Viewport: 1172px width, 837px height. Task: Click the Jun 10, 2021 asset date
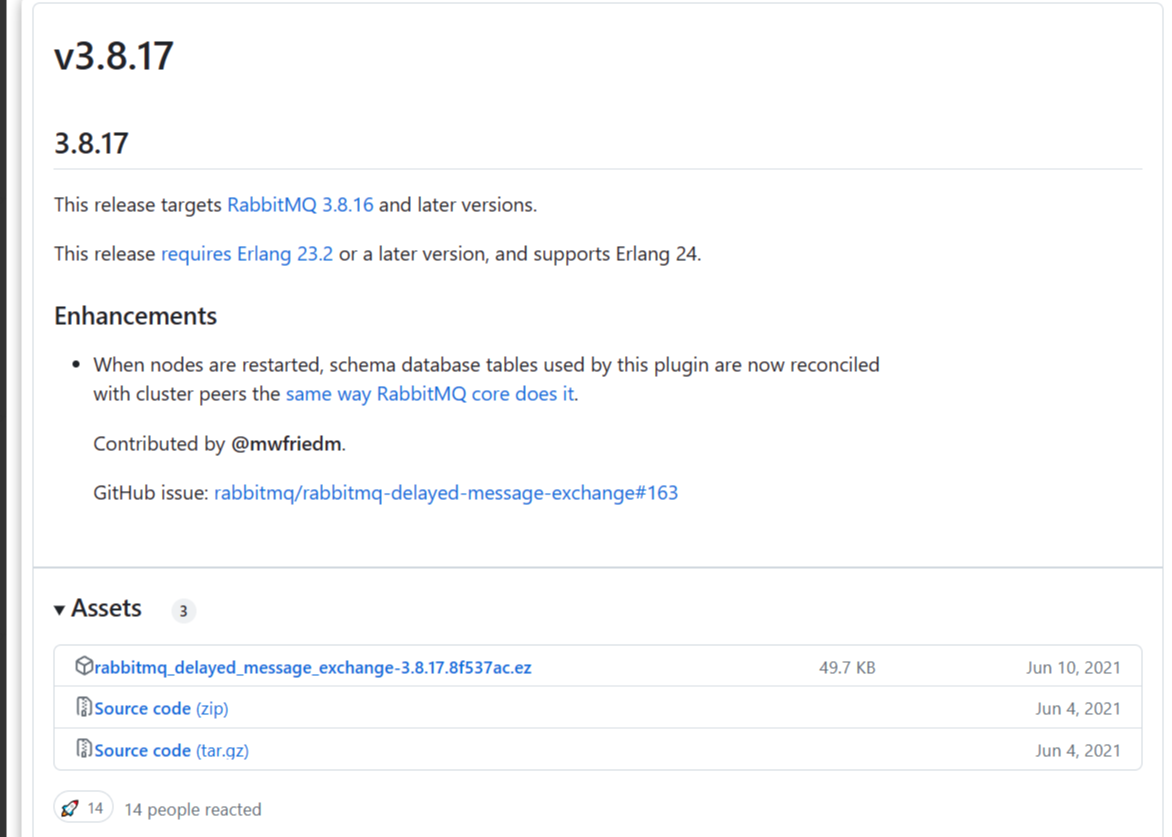(x=1073, y=667)
